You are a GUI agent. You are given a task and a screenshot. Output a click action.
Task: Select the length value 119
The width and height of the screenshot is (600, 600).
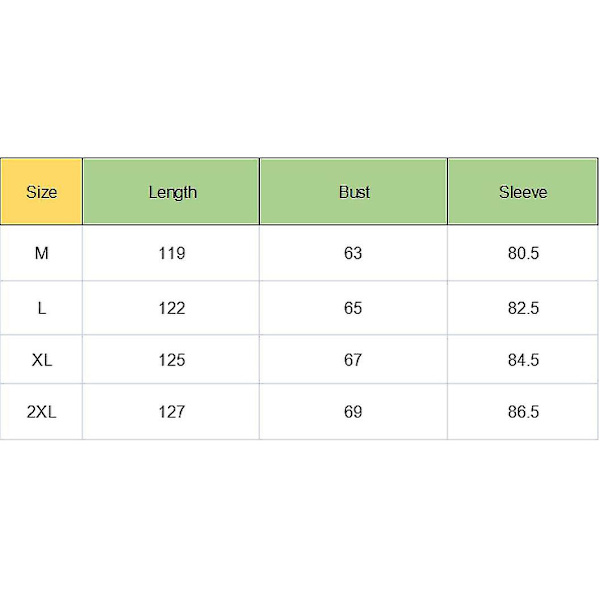click(172, 253)
